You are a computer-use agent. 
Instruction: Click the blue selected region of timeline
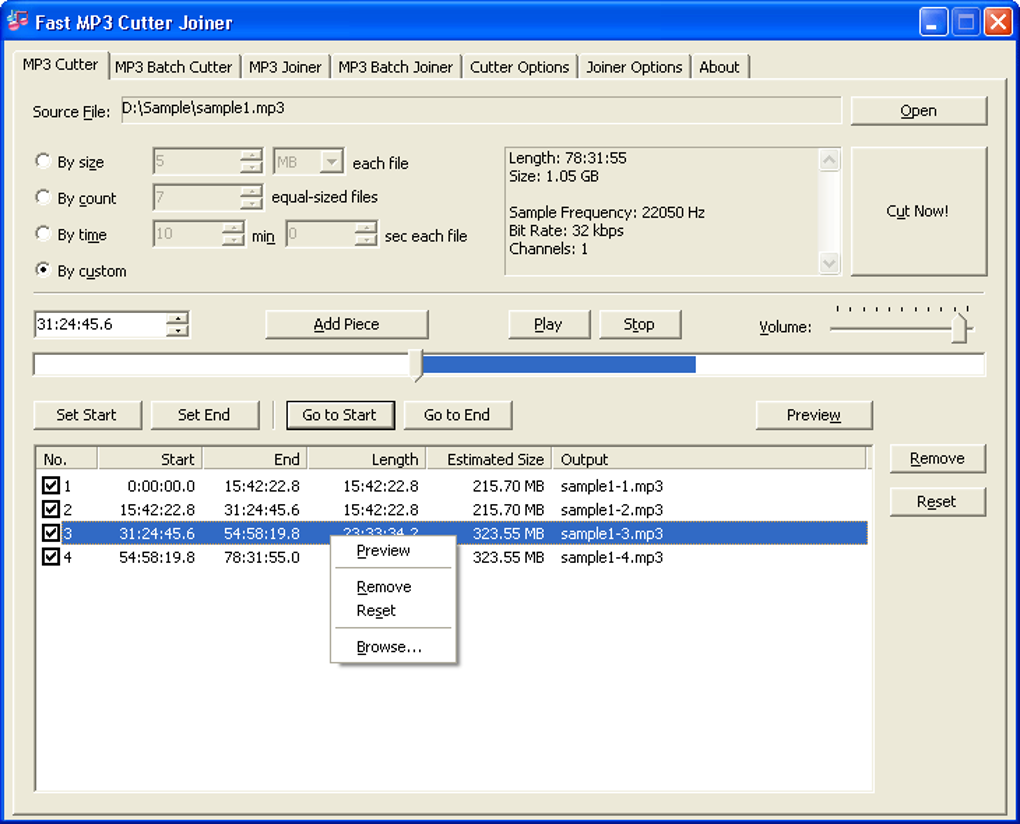559,364
